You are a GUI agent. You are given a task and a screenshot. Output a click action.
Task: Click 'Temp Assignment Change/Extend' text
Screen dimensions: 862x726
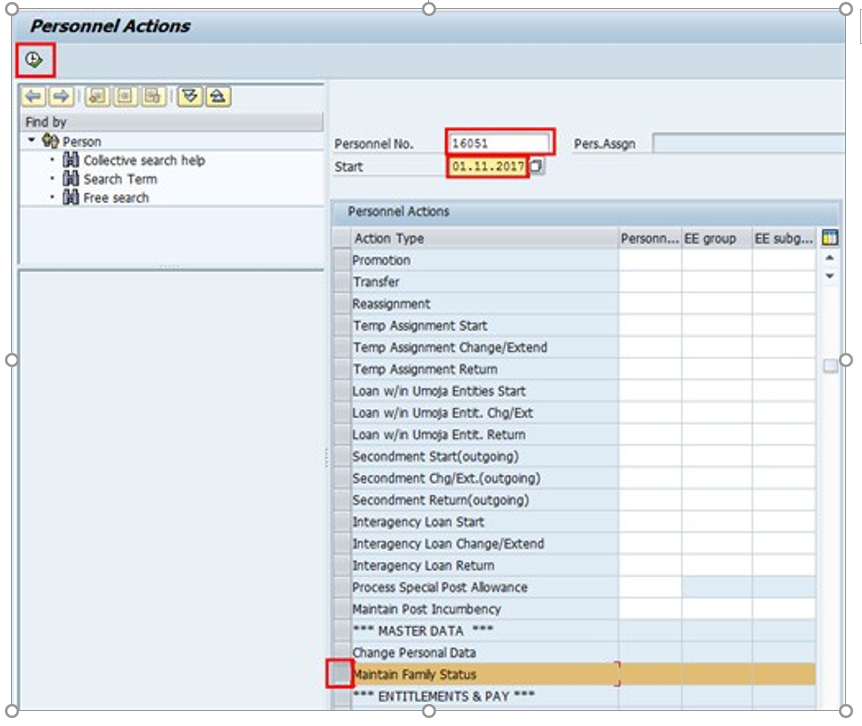coord(450,347)
